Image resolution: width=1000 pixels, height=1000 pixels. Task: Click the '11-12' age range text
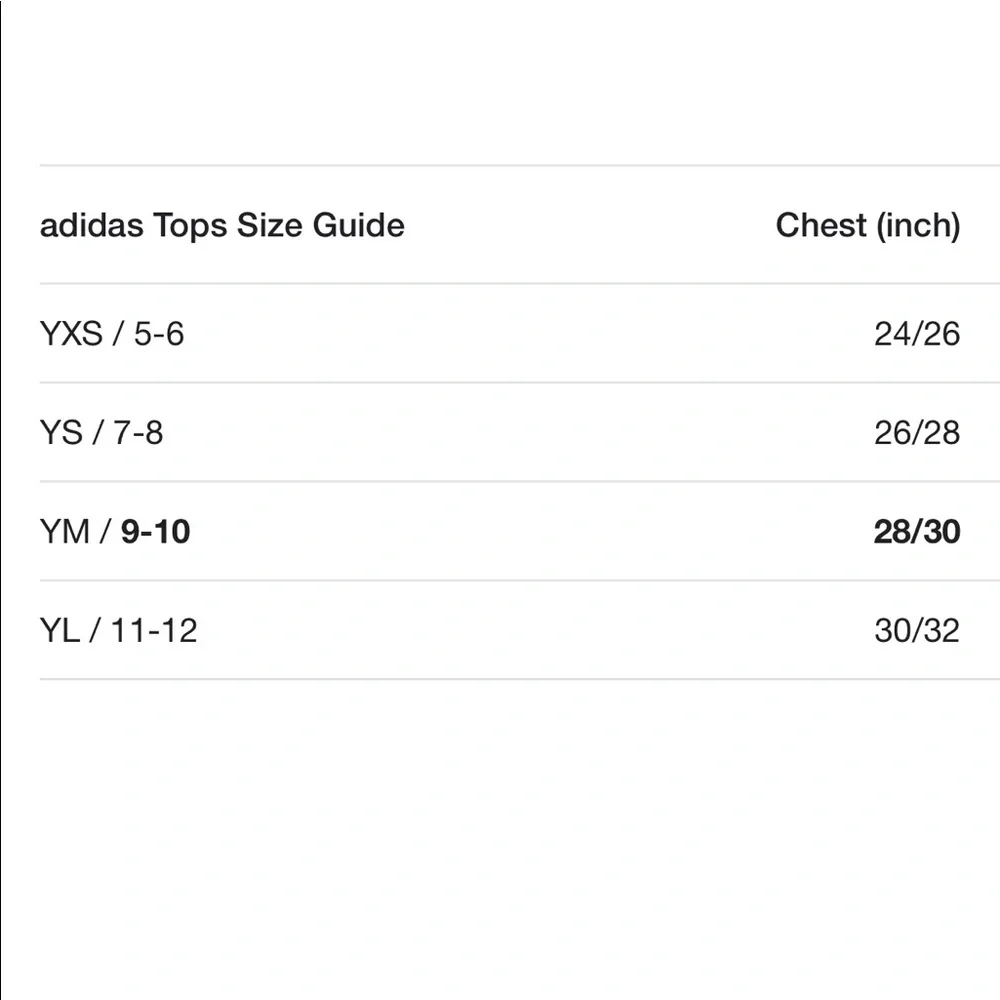[154, 630]
